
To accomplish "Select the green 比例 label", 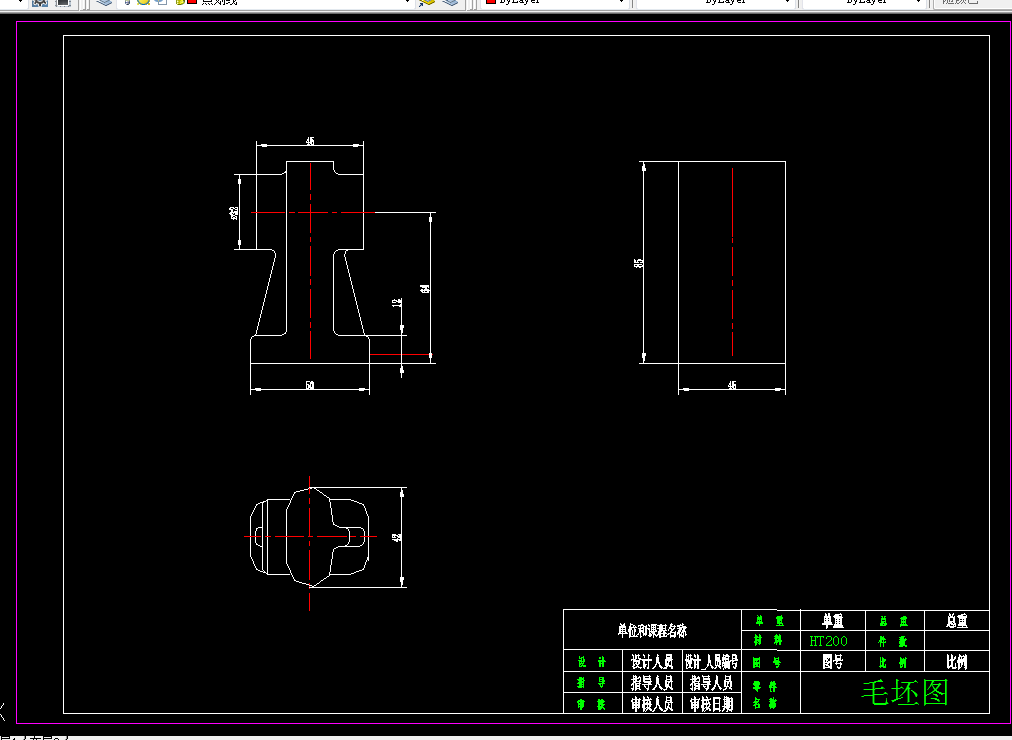I will click(893, 663).
